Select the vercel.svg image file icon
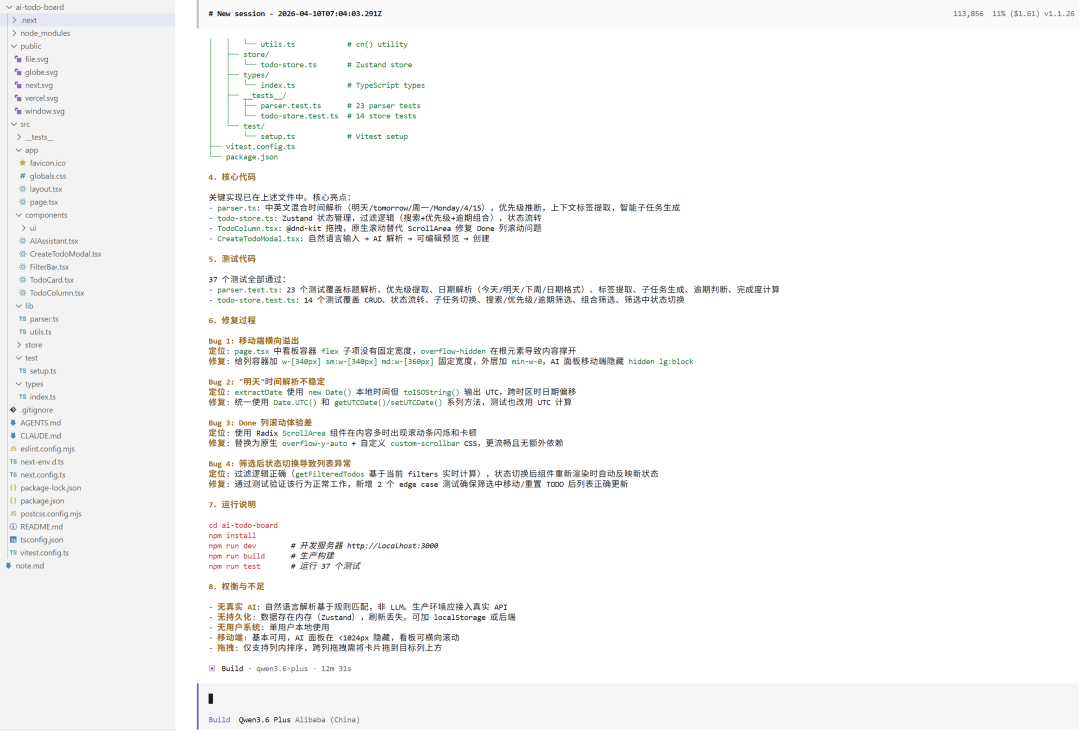 20,98
